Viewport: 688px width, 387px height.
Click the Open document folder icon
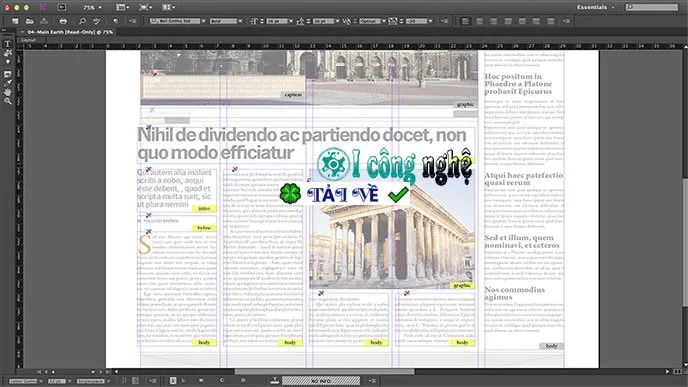click(x=29, y=21)
